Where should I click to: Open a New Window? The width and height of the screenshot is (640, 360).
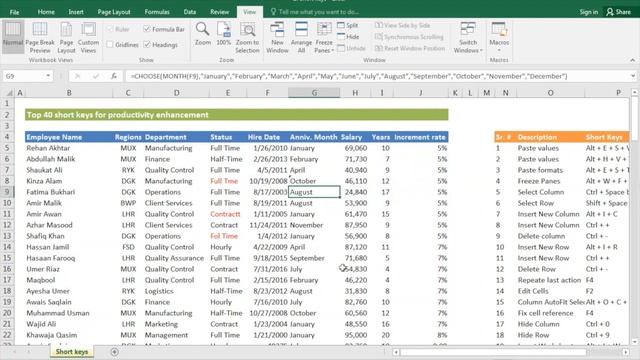click(277, 37)
